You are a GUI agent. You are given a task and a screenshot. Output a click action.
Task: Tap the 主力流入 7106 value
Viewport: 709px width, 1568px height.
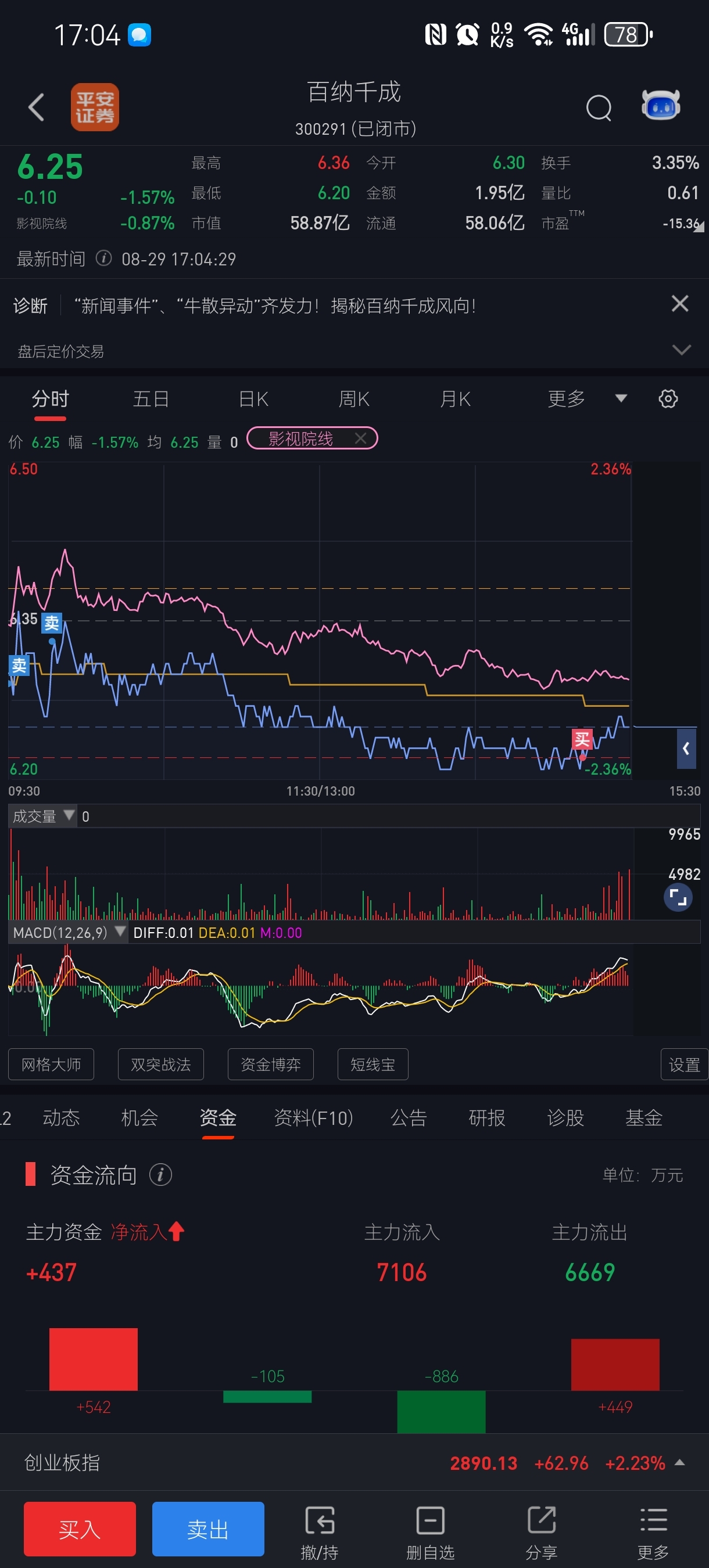click(x=402, y=1273)
